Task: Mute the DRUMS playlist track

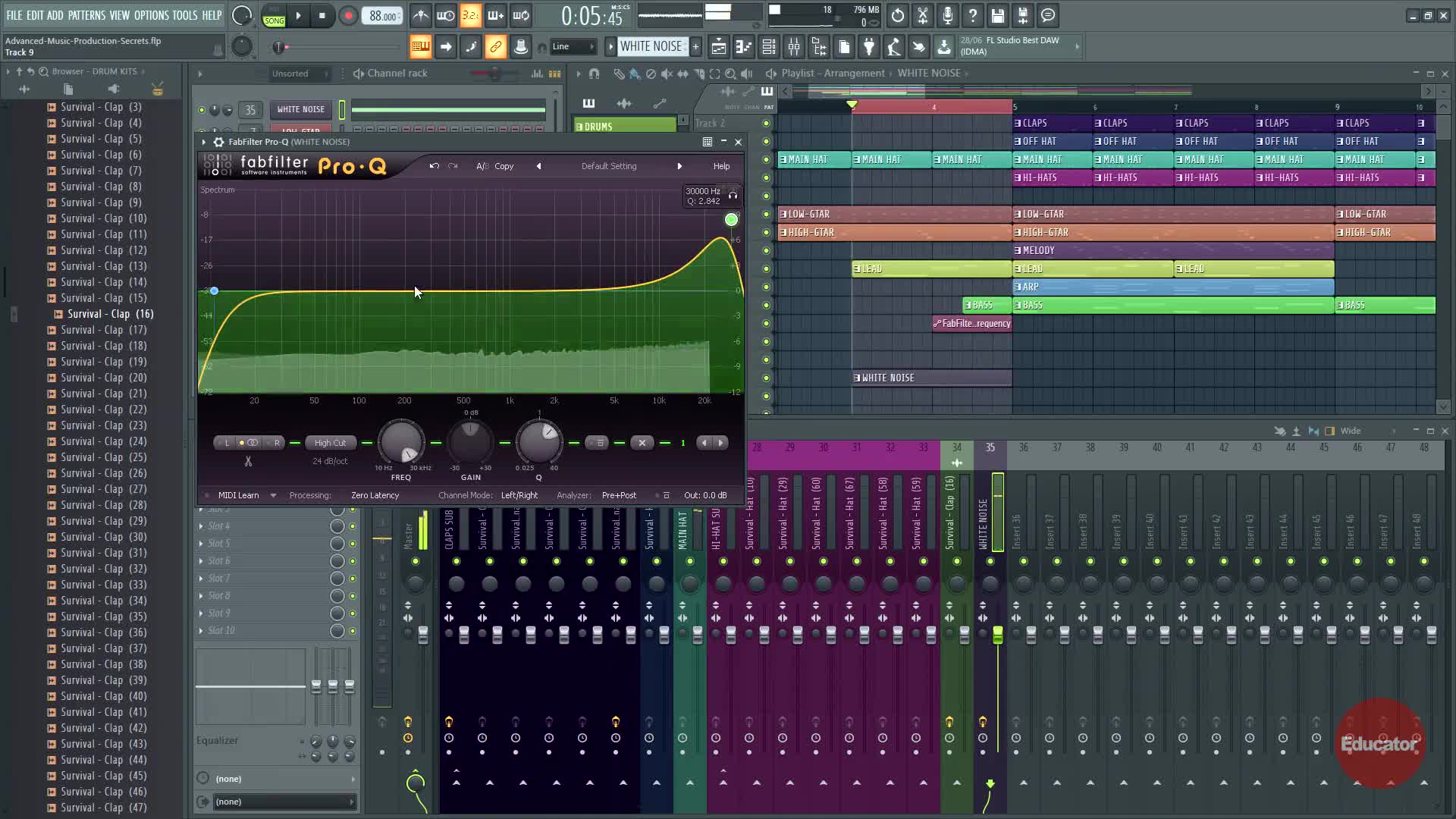Action: point(766,124)
